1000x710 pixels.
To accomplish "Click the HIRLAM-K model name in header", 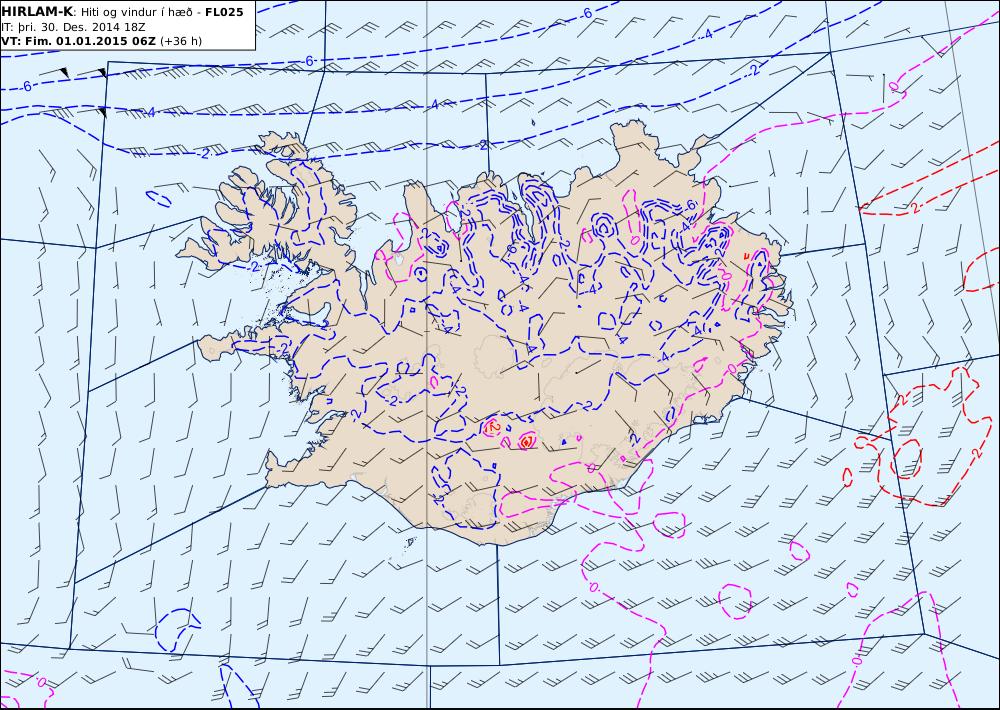I will tap(37, 11).
